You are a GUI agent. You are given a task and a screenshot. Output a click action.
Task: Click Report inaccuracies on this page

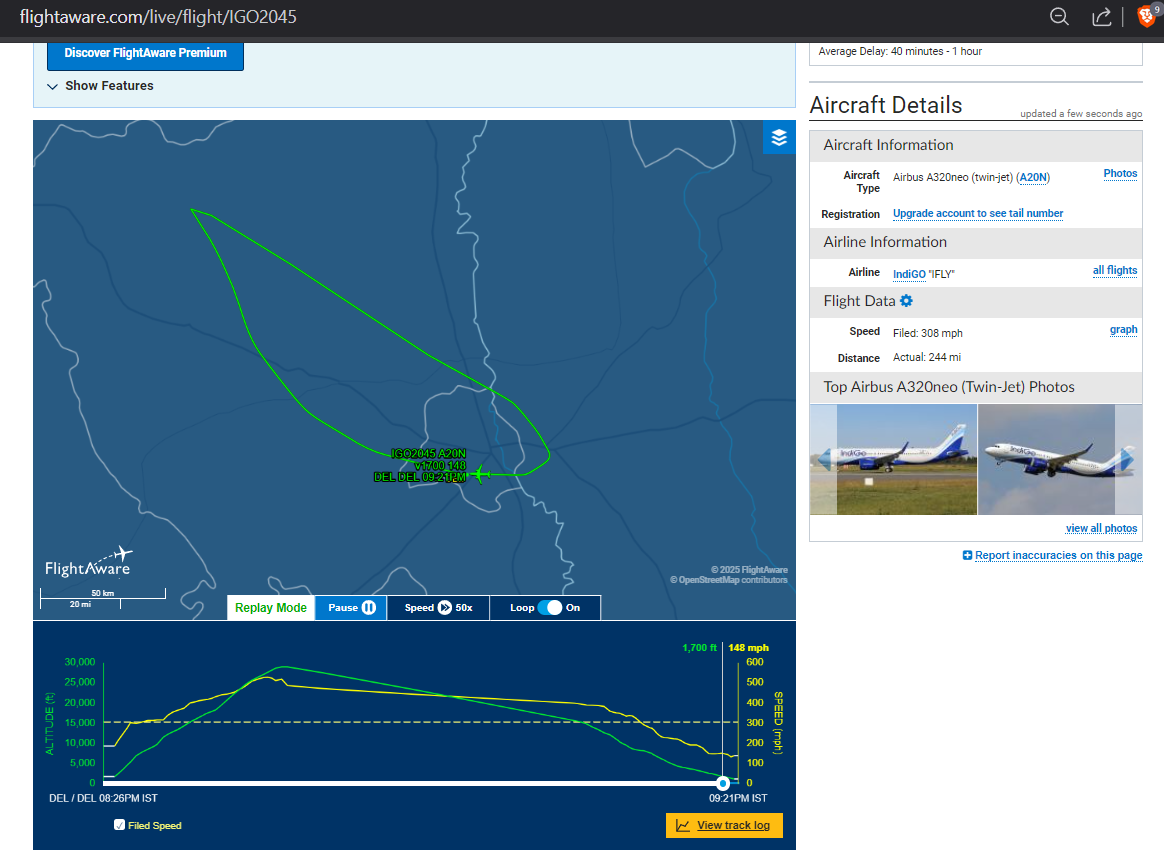[x=1059, y=556]
